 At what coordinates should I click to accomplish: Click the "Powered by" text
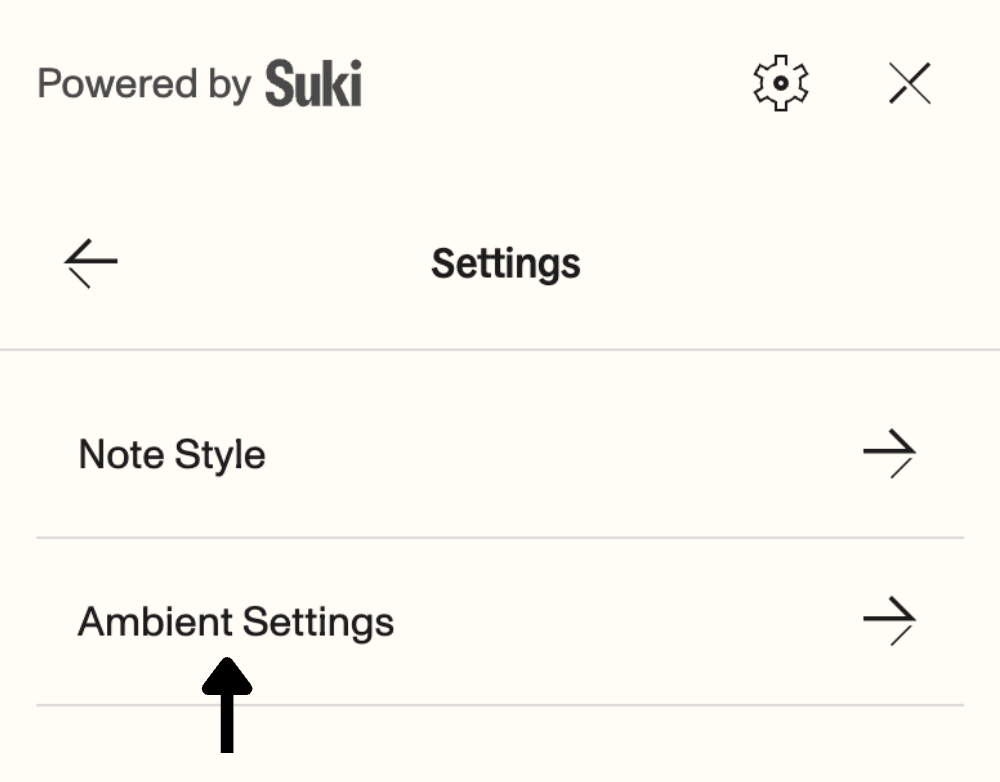click(143, 84)
